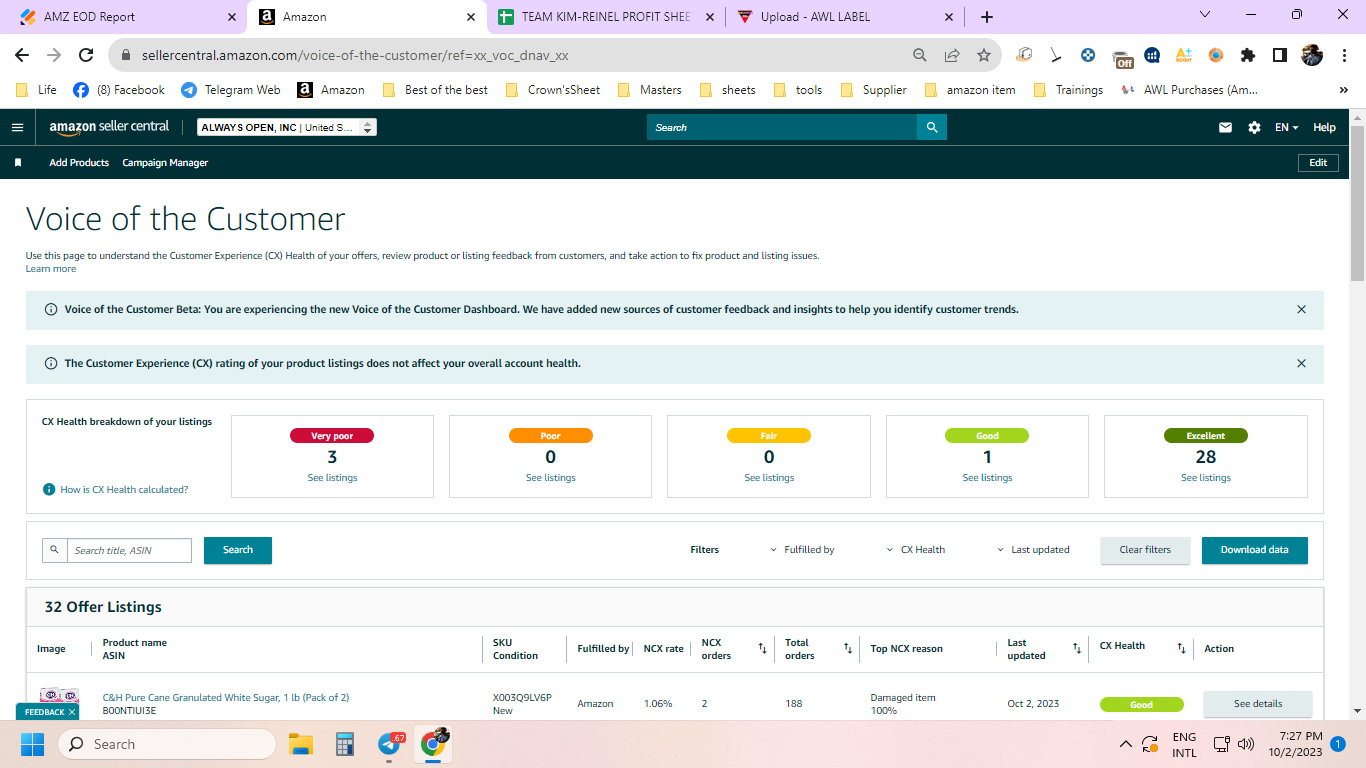Image resolution: width=1366 pixels, height=768 pixels.
Task: Open See listings under Good
Action: 987,478
